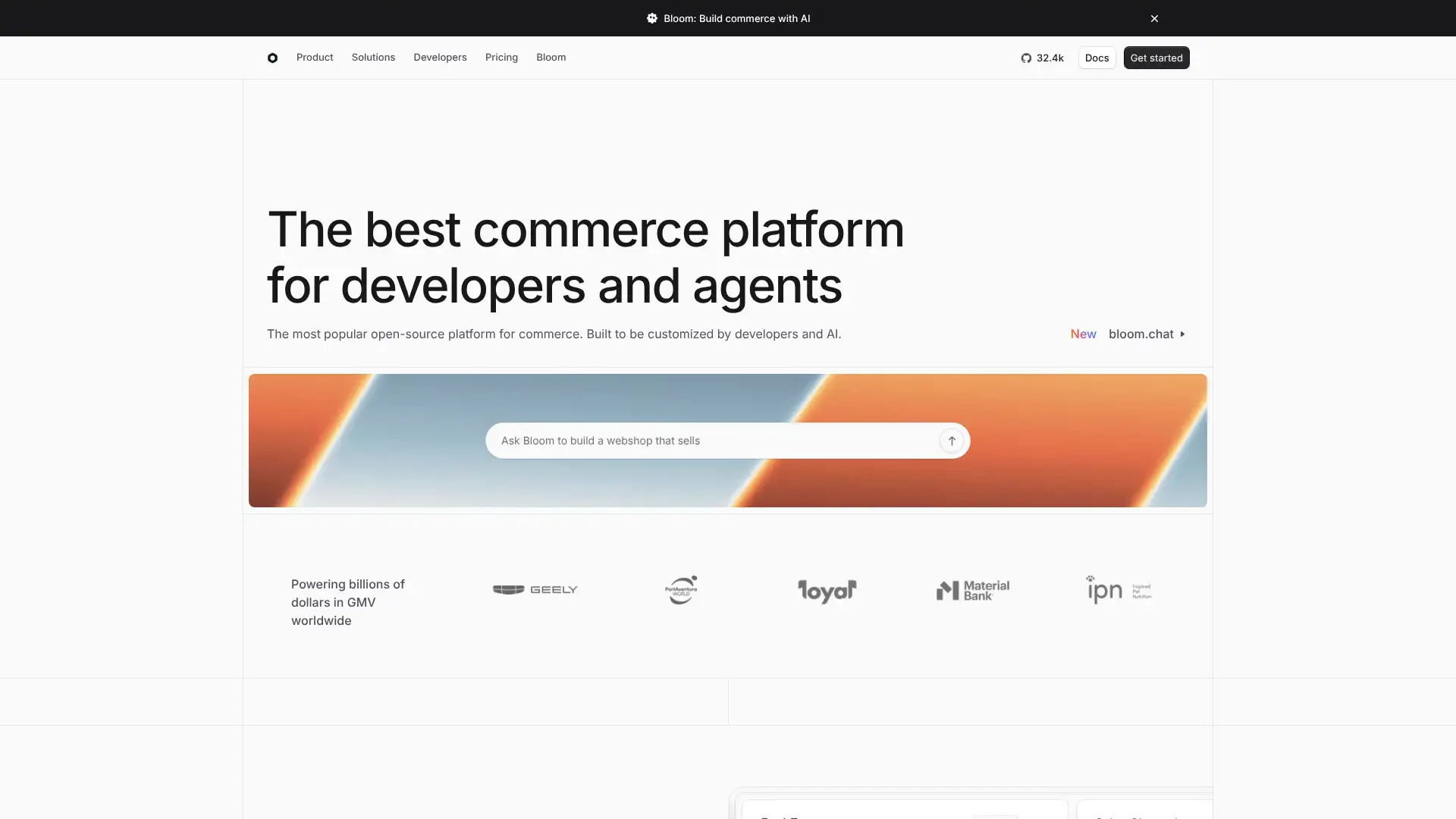The height and width of the screenshot is (819, 1456).
Task: Dismiss the Bloom announcement banner
Action: click(x=1154, y=18)
